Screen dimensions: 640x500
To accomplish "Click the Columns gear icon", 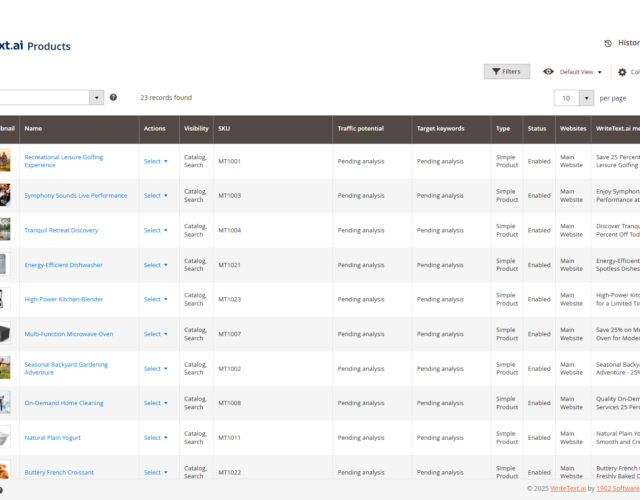I will coord(622,72).
